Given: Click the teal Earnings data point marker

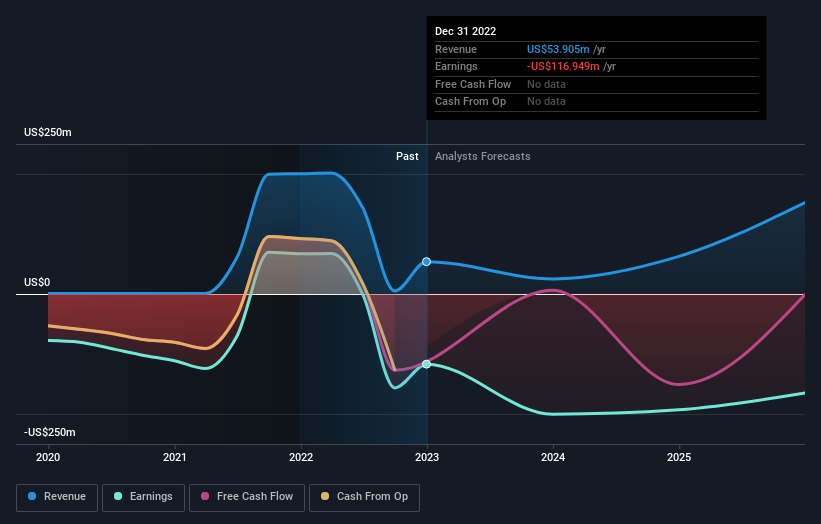Looking at the screenshot, I should [427, 364].
